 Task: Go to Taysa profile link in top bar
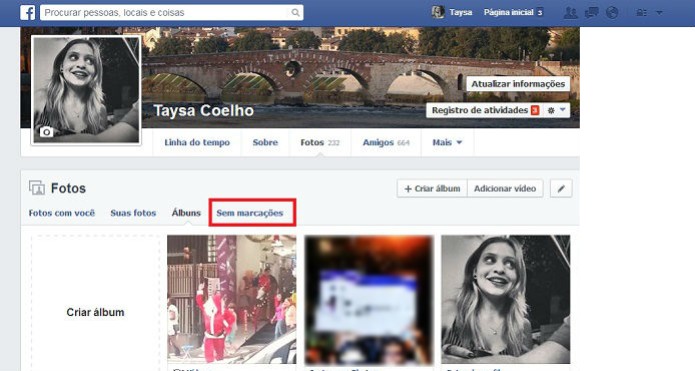click(461, 12)
